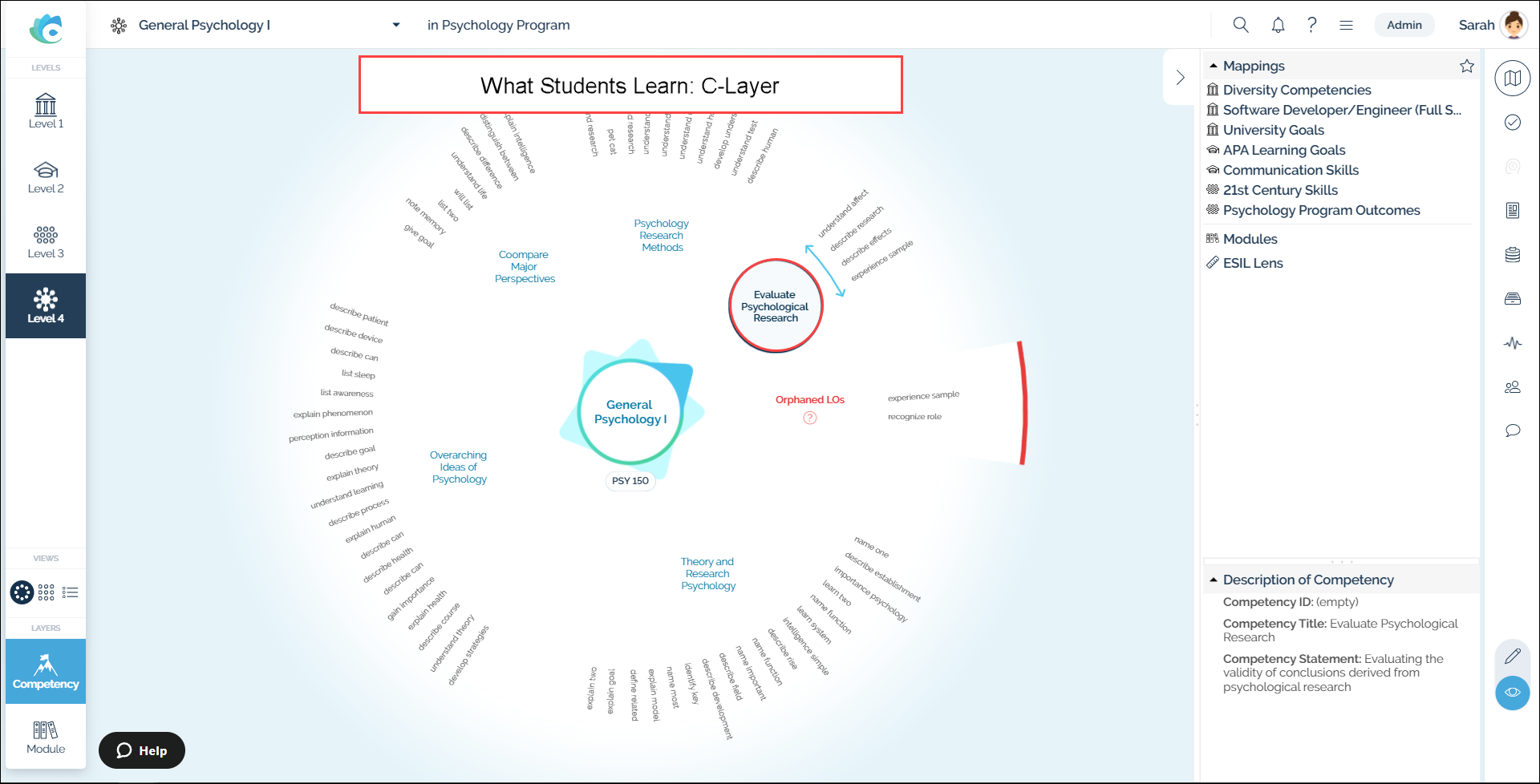Open APA Learning Goals mapping
Screen dimensions: 1540x784
click(1283, 150)
